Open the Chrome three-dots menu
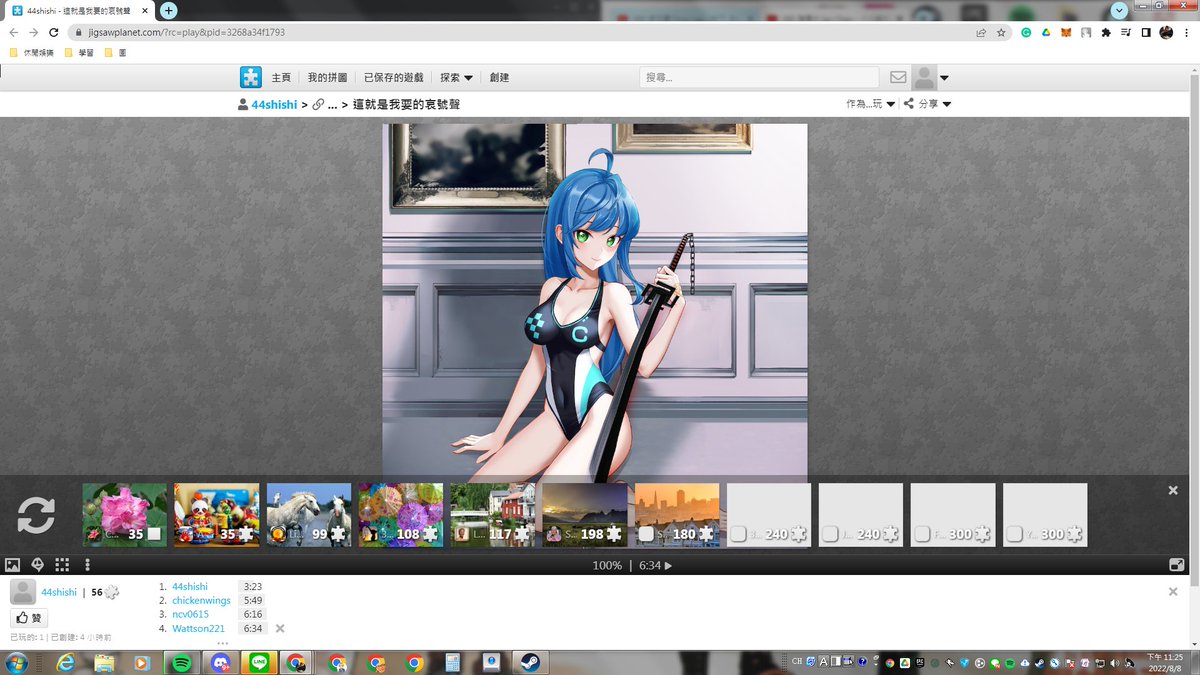Viewport: 1200px width, 675px height. (x=1187, y=32)
